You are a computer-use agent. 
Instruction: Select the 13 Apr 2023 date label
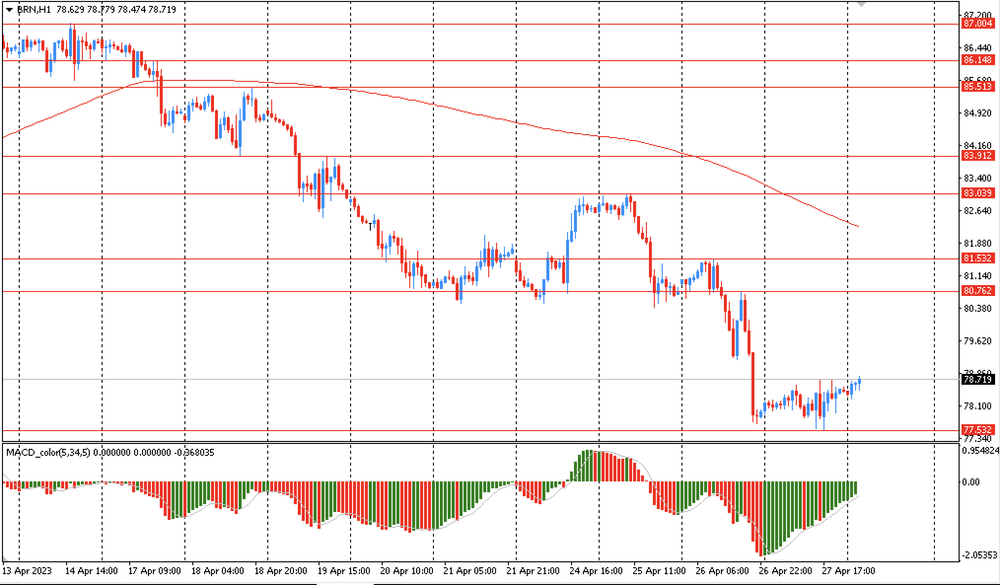click(x=26, y=570)
